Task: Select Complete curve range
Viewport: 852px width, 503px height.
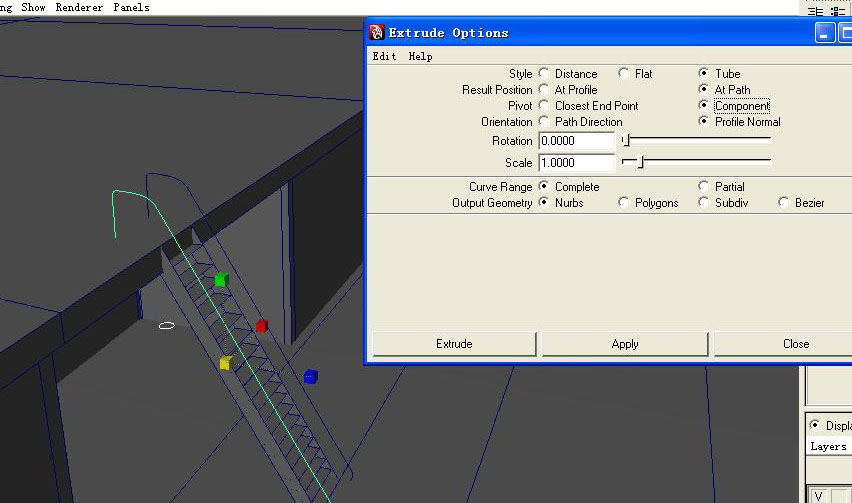Action: pyautogui.click(x=543, y=186)
